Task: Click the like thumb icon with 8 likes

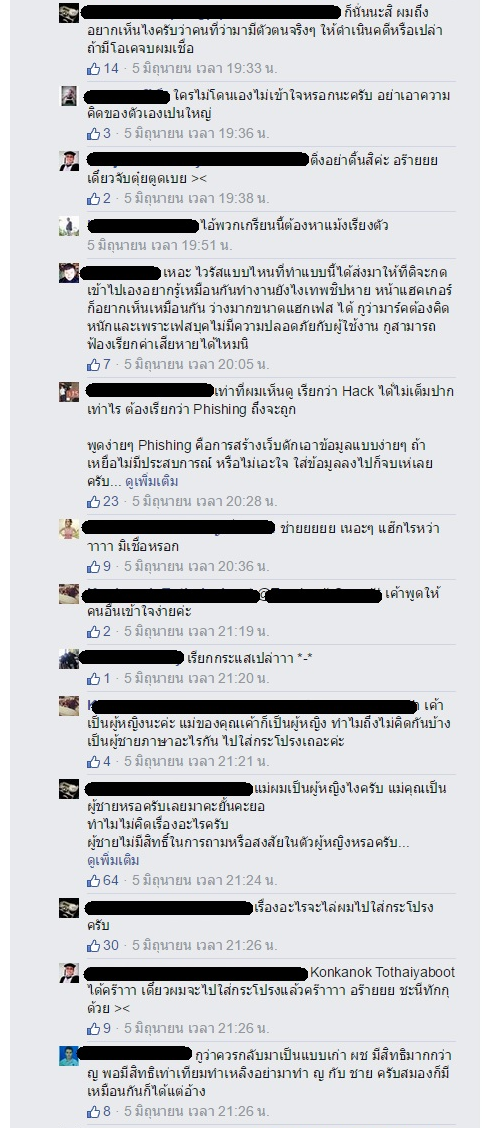Action: pos(93,1111)
